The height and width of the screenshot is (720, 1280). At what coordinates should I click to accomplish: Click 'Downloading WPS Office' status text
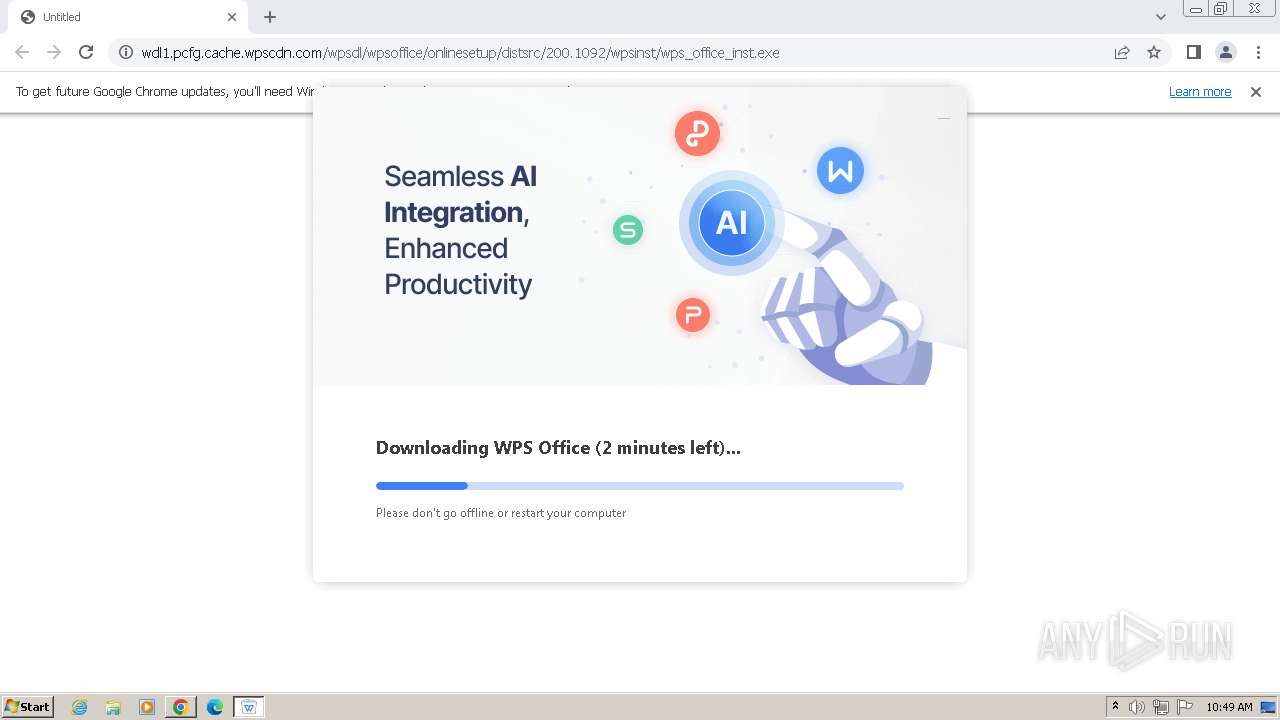click(558, 448)
